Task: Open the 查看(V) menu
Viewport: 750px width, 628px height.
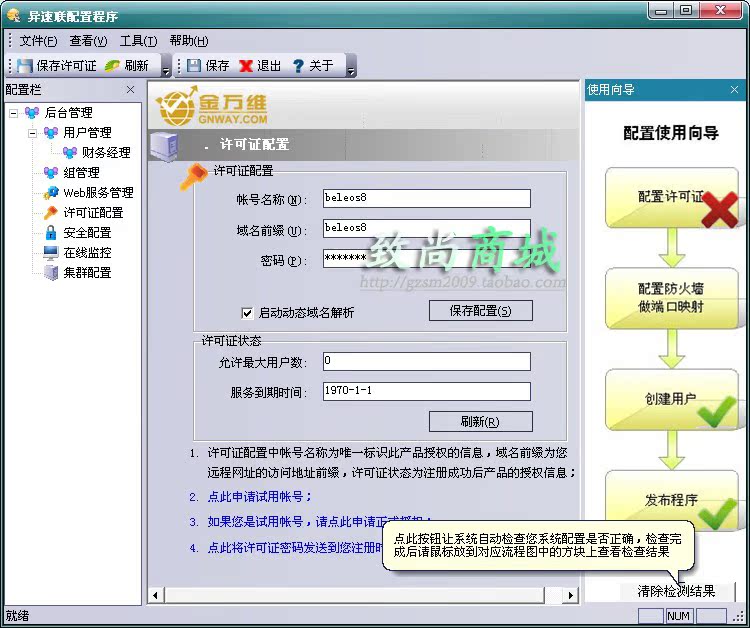Action: click(88, 41)
